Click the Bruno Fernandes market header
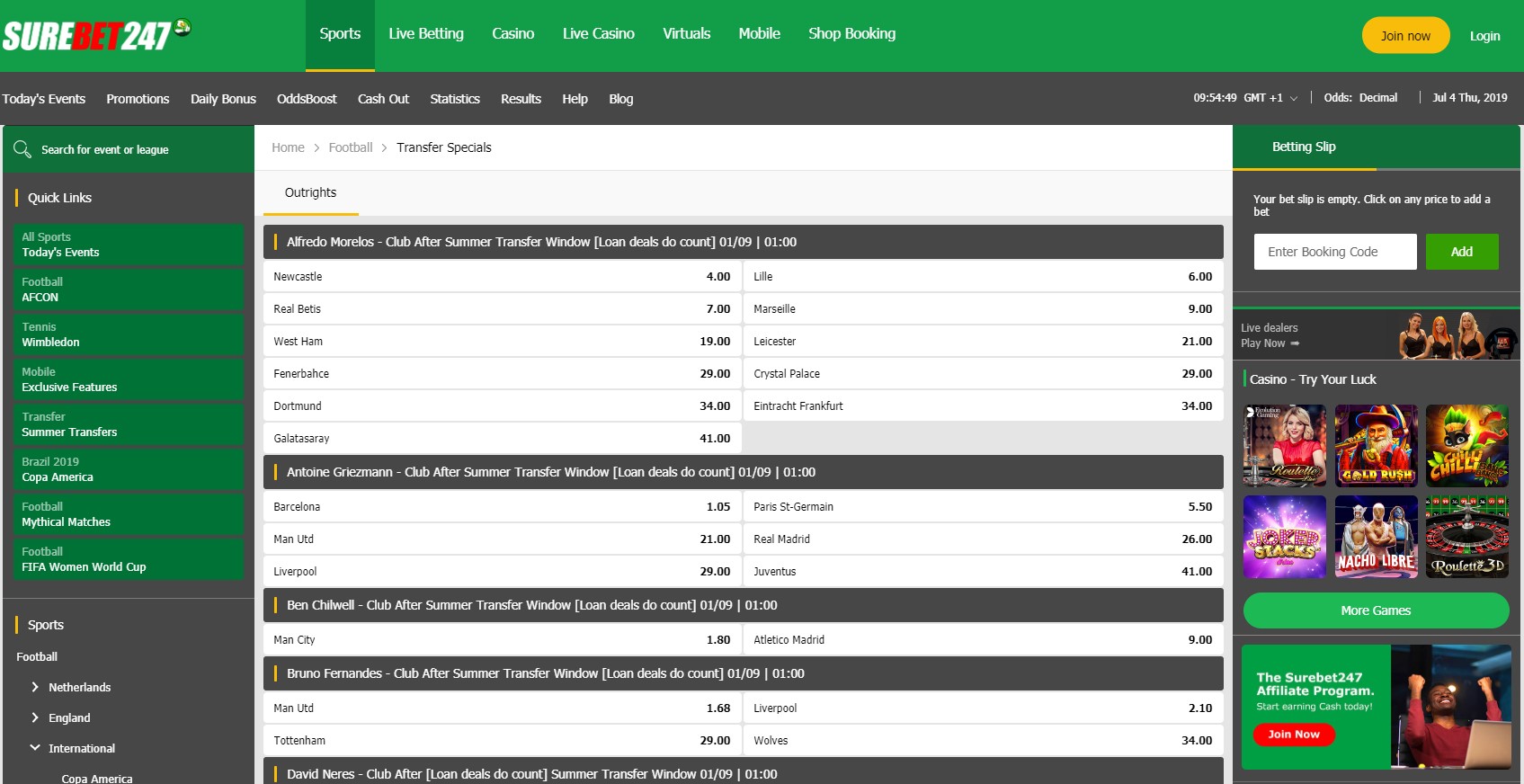Viewport: 1524px width, 784px height. [x=744, y=673]
